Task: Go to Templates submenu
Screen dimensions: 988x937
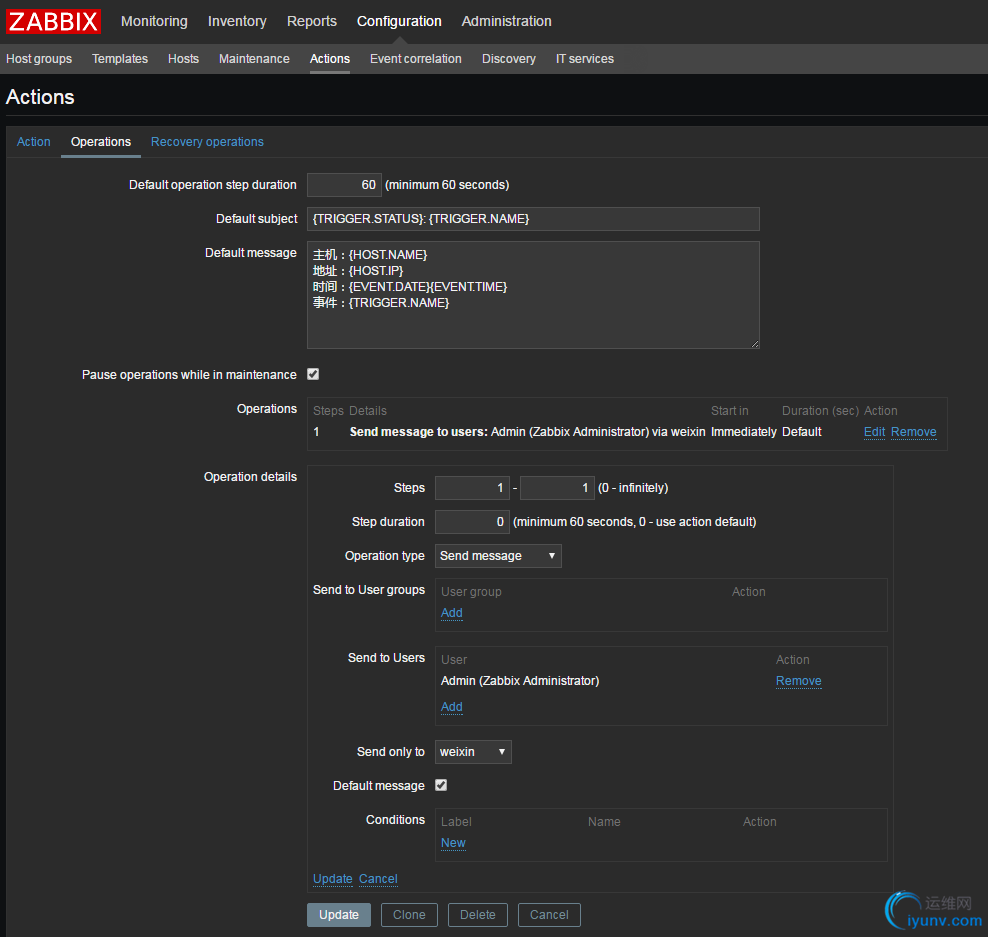Action: coord(120,59)
